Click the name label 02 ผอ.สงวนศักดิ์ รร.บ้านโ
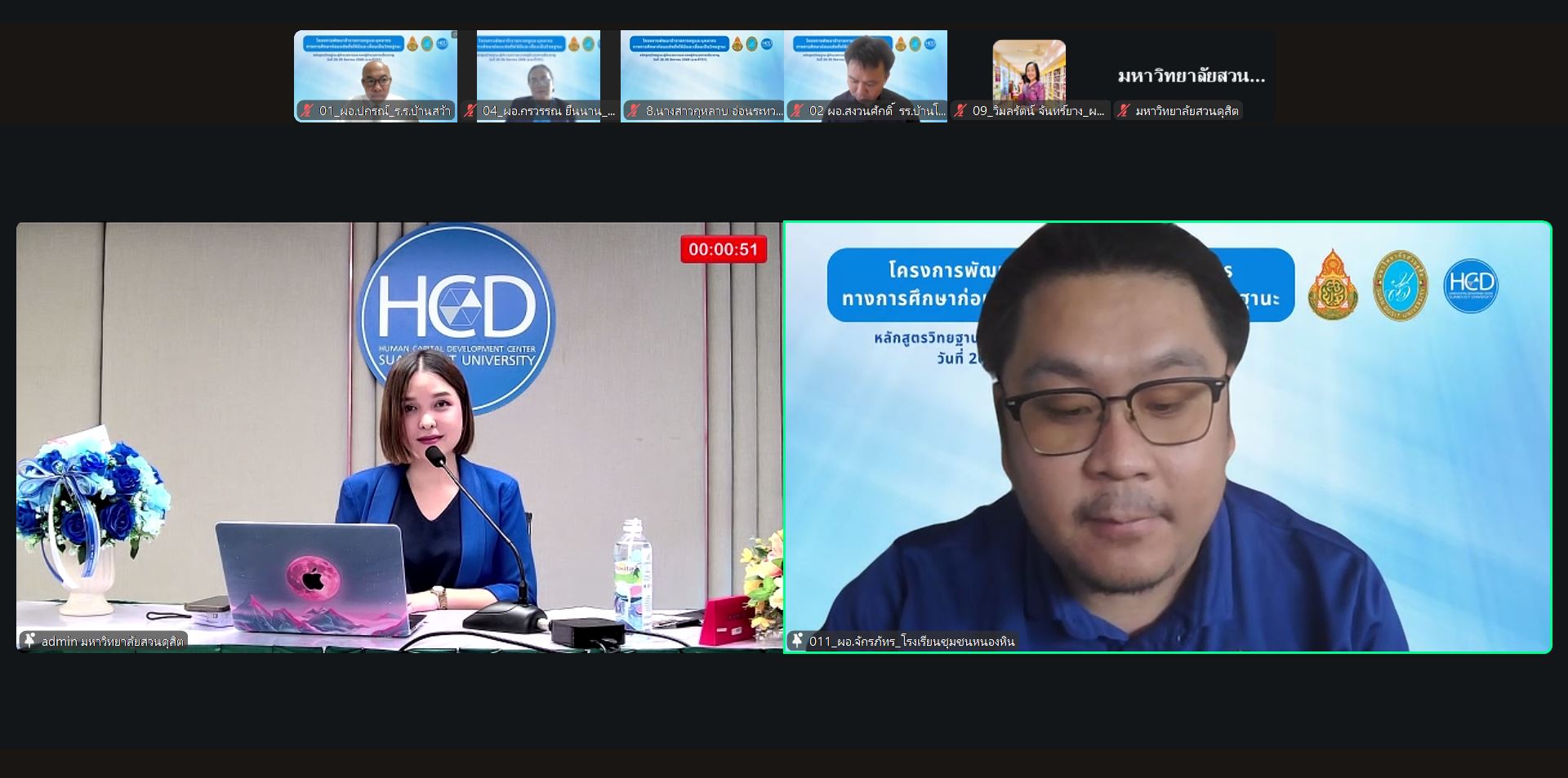1568x778 pixels. (x=877, y=111)
